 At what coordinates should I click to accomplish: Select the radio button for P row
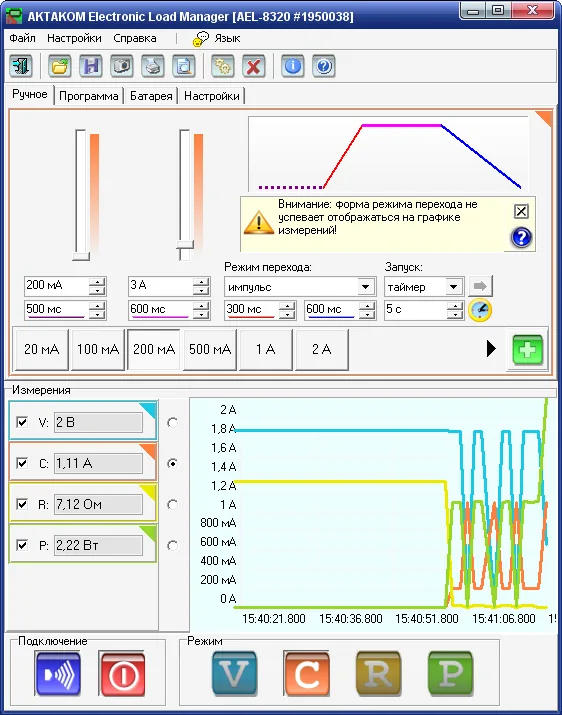tap(172, 546)
